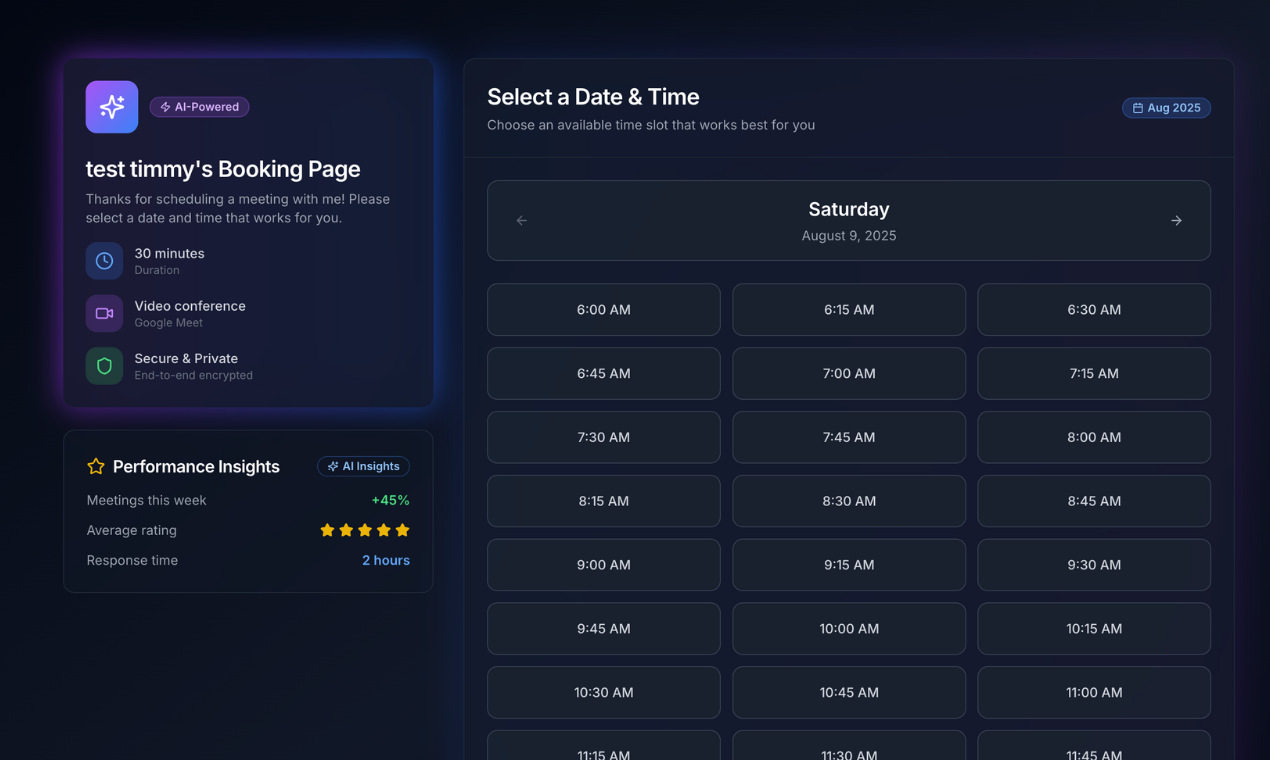Image resolution: width=1270 pixels, height=760 pixels.
Task: Choose the 11:00 AM slot
Action: pyautogui.click(x=1093, y=692)
